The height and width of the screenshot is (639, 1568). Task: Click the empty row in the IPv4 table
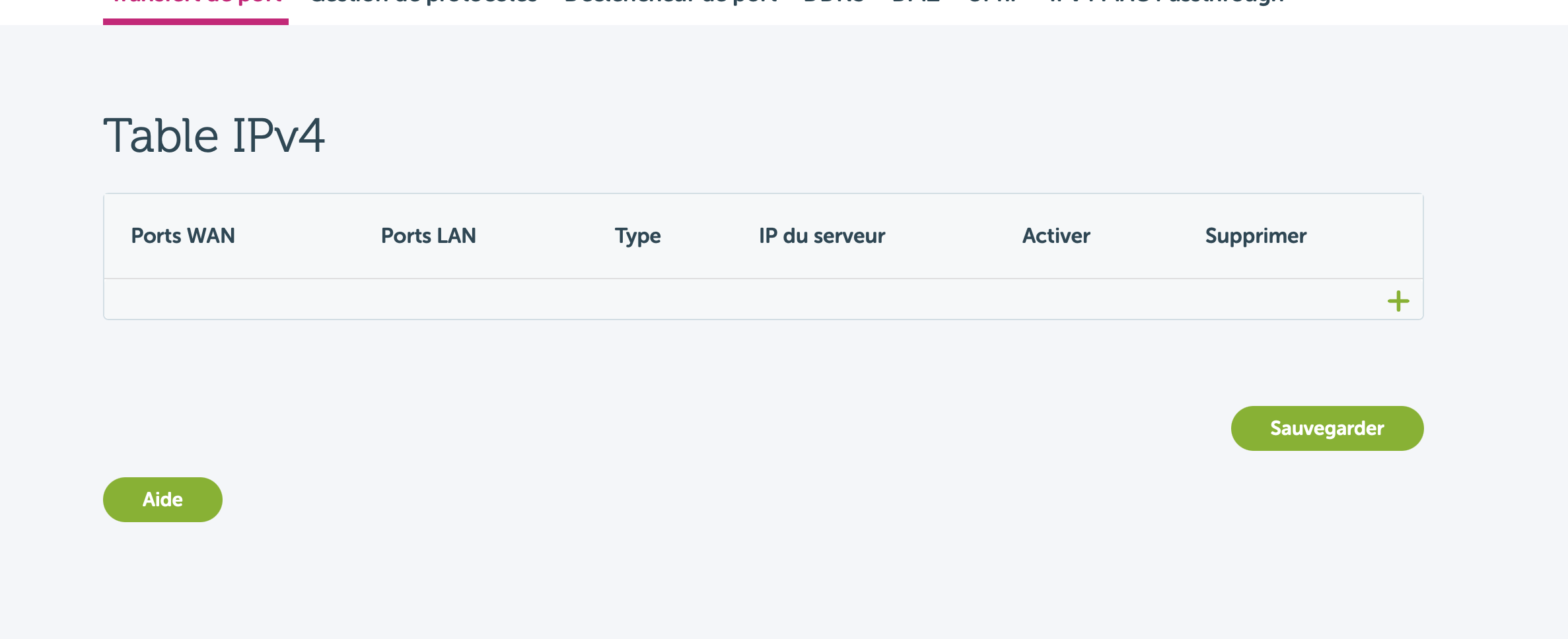click(x=660, y=300)
